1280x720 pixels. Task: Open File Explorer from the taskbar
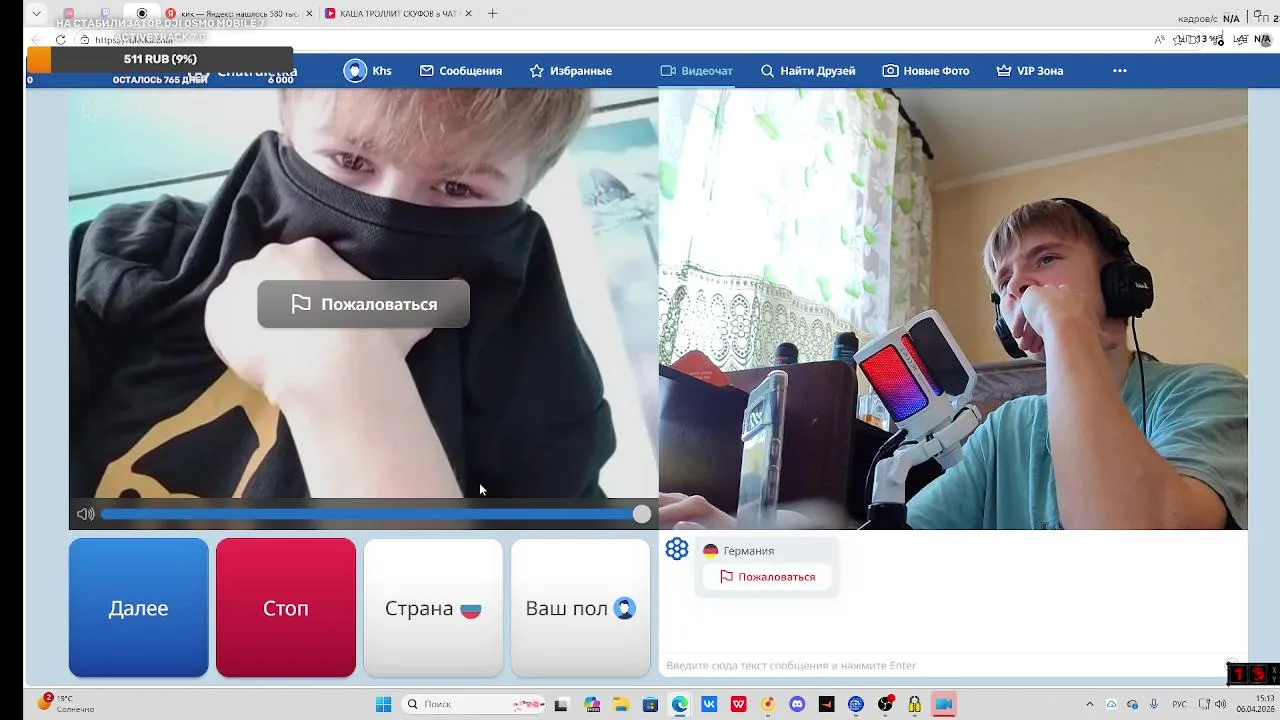620,704
